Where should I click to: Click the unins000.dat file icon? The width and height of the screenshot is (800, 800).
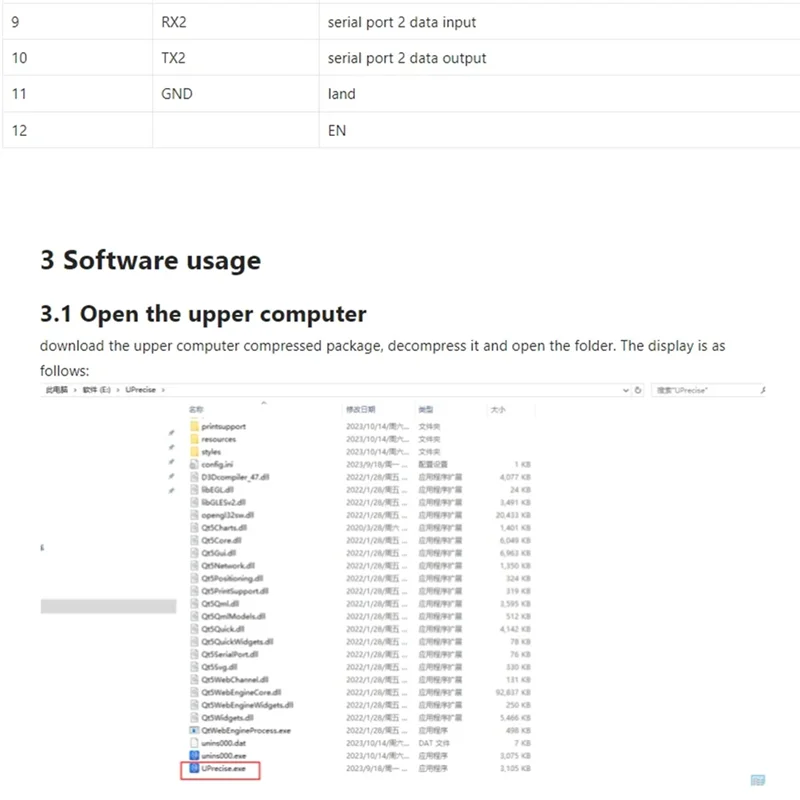pyautogui.click(x=194, y=743)
